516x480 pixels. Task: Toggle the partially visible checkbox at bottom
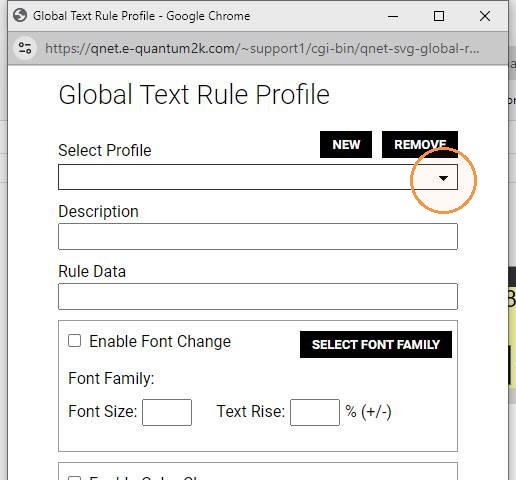tap(74, 478)
